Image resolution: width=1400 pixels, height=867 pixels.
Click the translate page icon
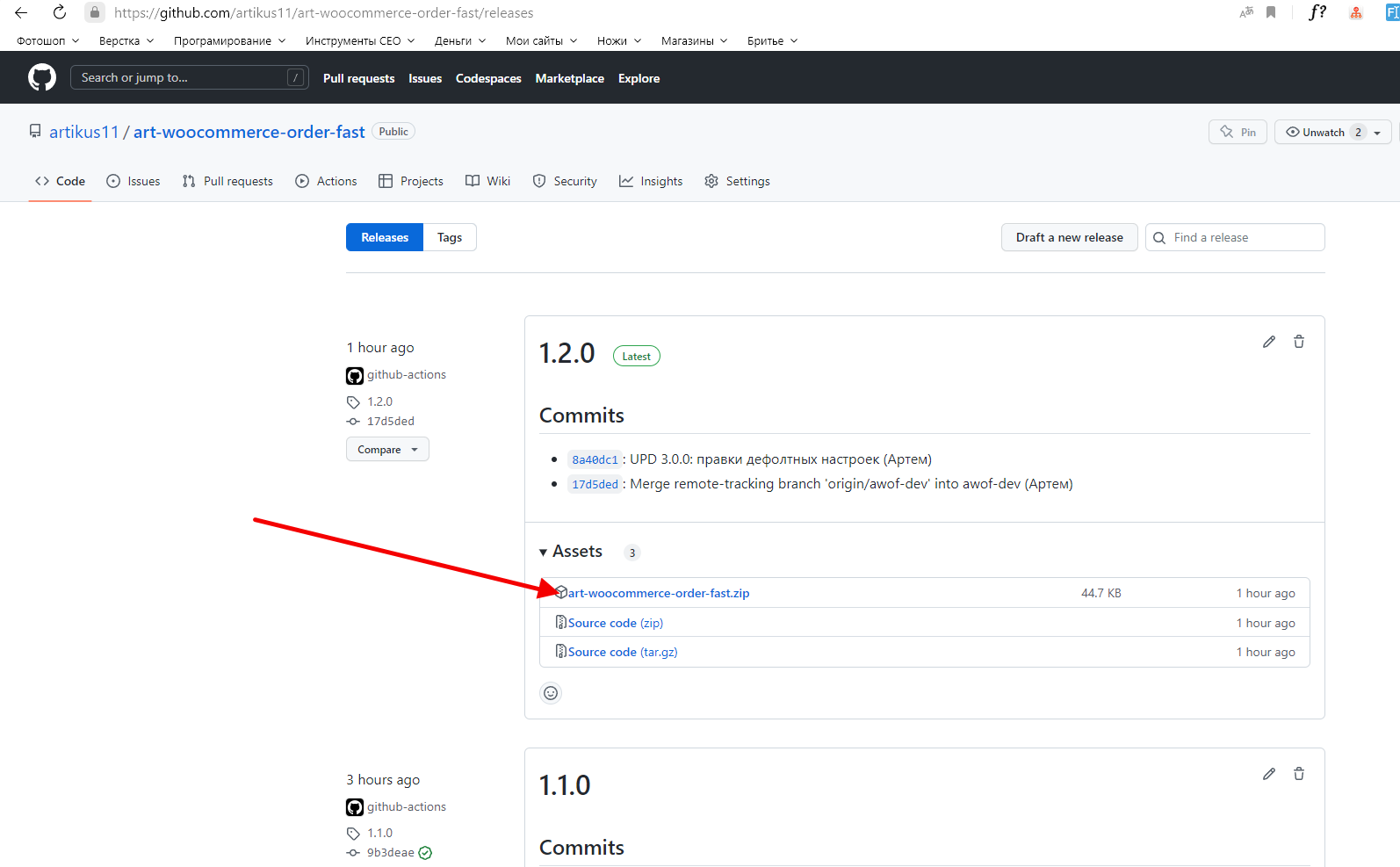(x=1246, y=12)
